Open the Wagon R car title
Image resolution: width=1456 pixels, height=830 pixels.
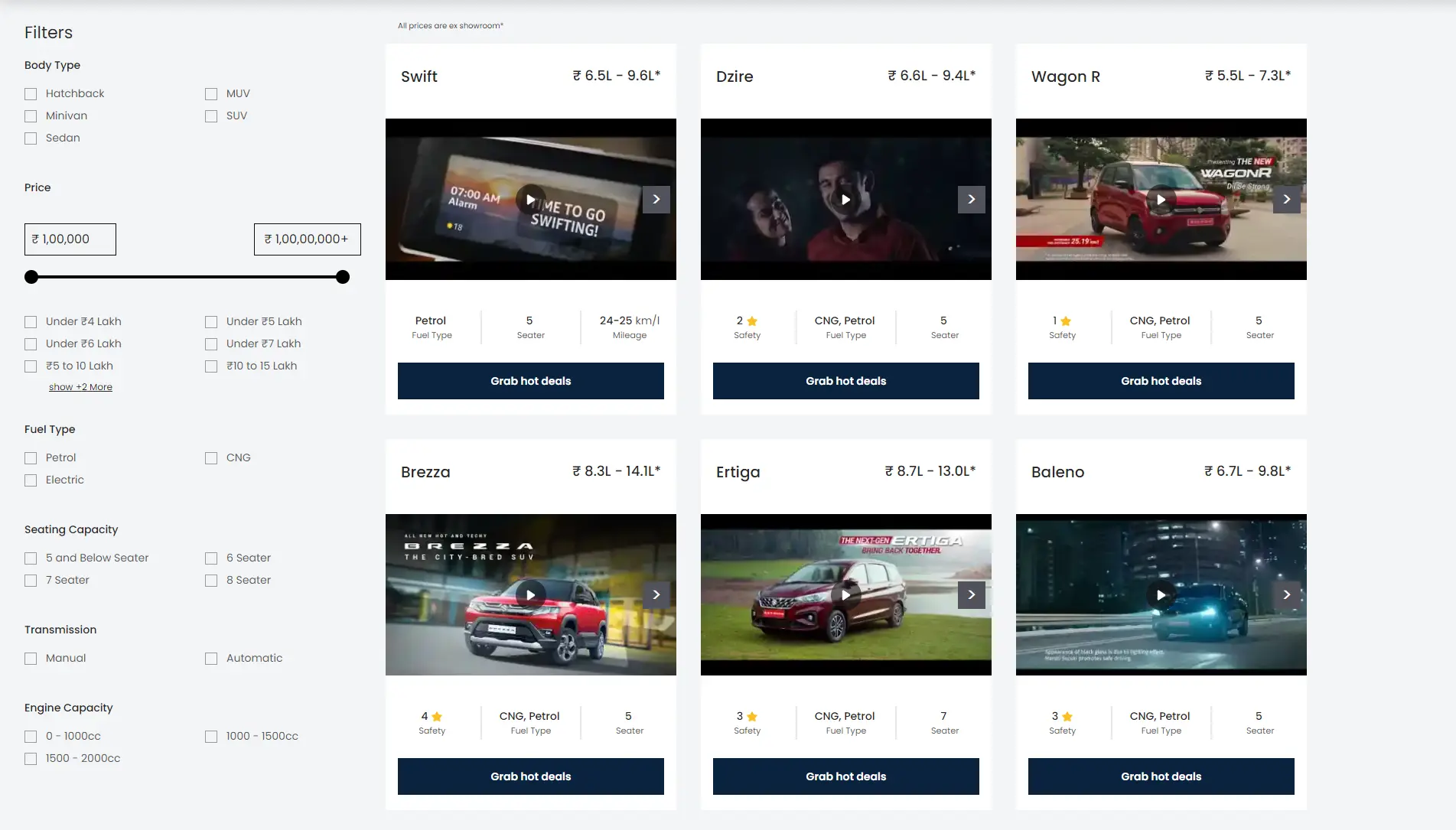(1066, 76)
